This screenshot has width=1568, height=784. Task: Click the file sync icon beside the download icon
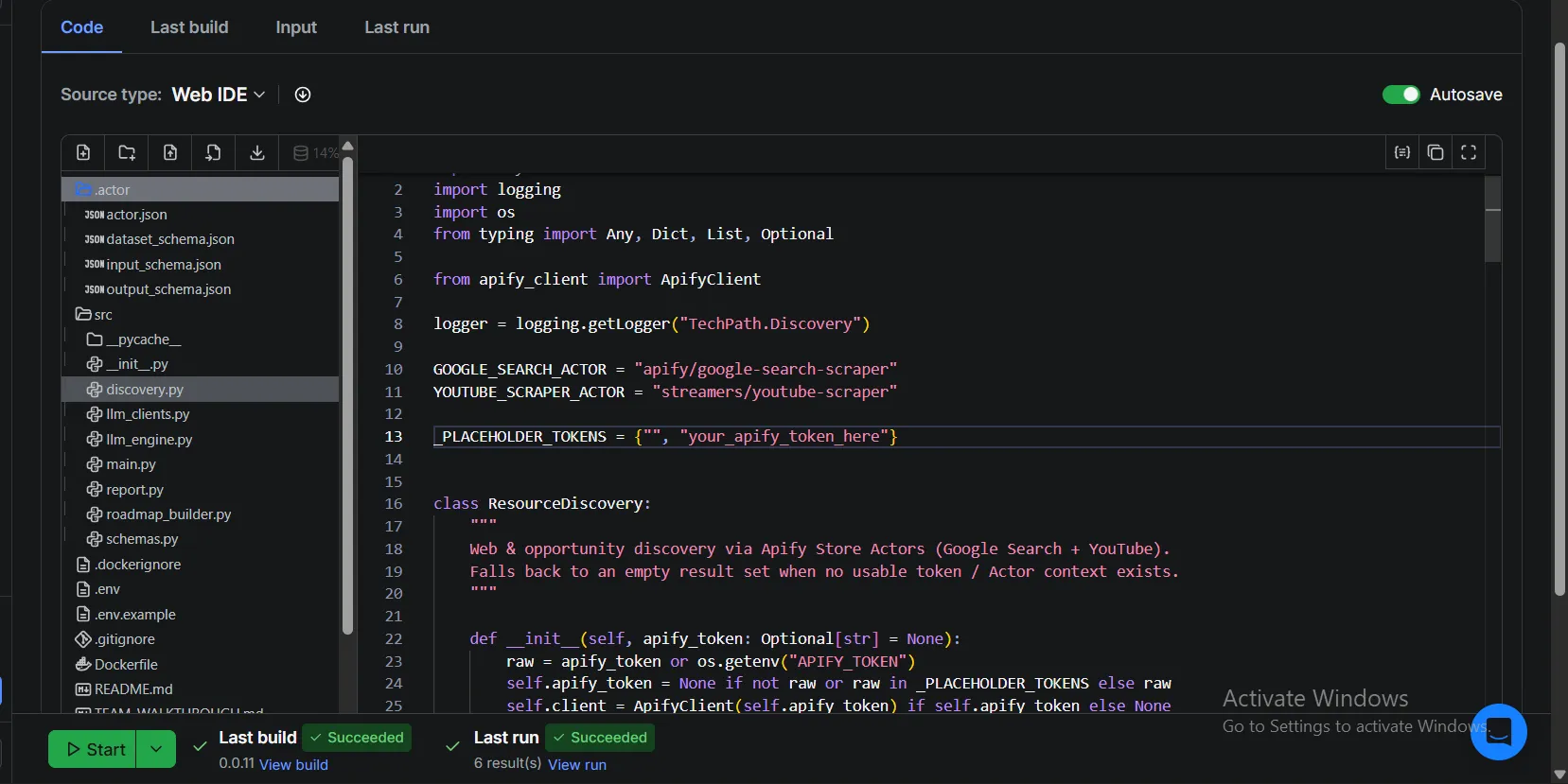coord(214,152)
